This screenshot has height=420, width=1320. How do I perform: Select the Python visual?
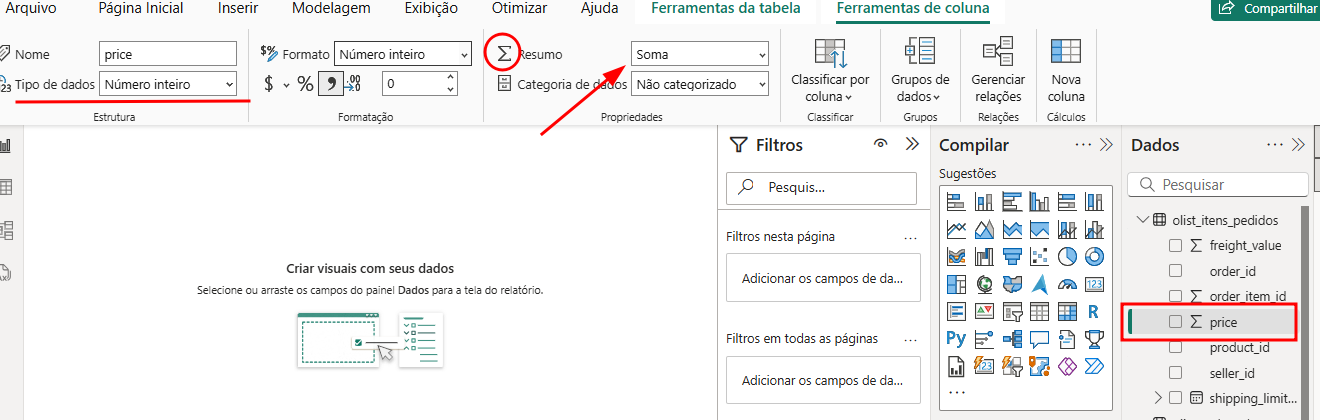[955, 340]
